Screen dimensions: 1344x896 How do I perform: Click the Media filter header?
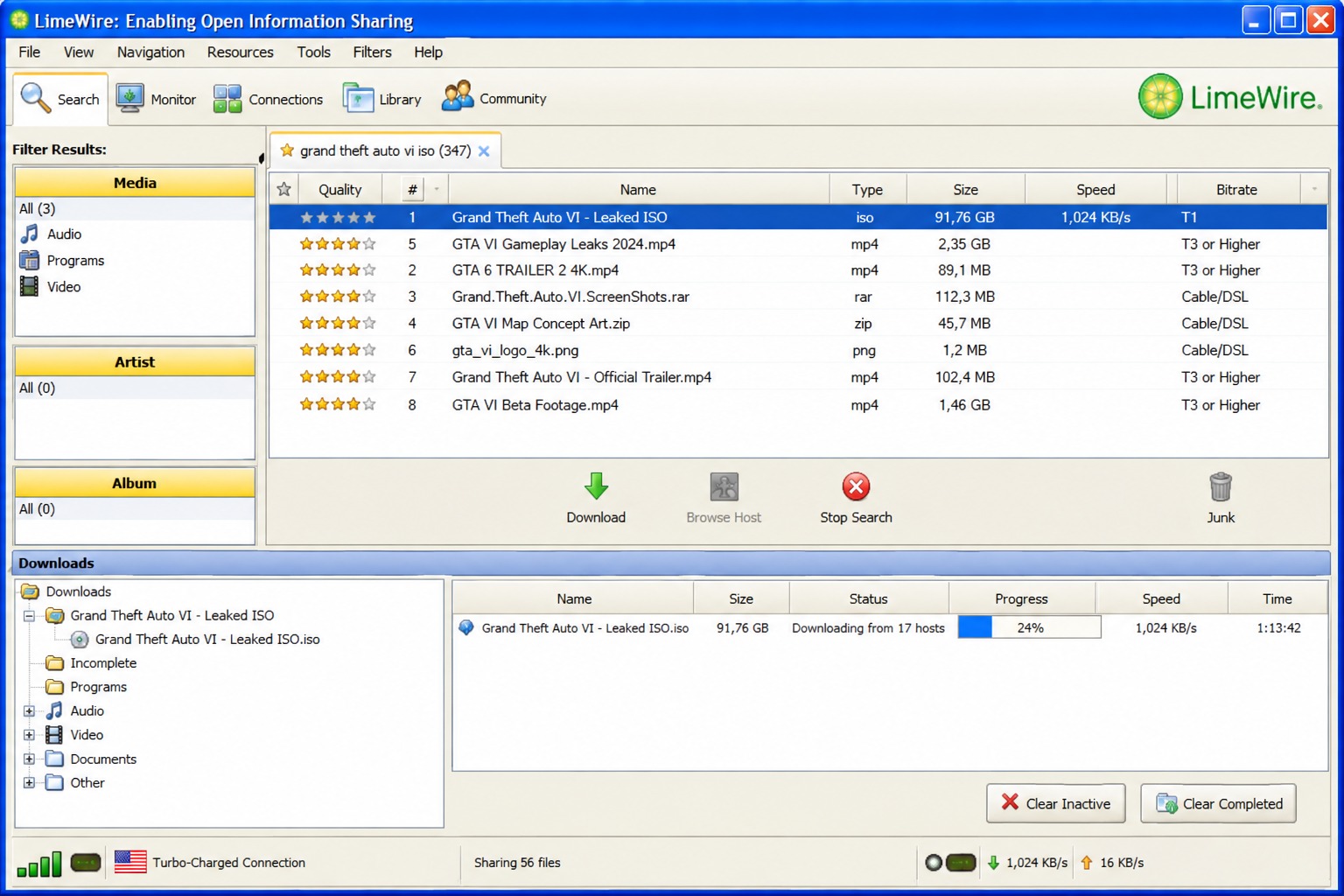point(135,183)
